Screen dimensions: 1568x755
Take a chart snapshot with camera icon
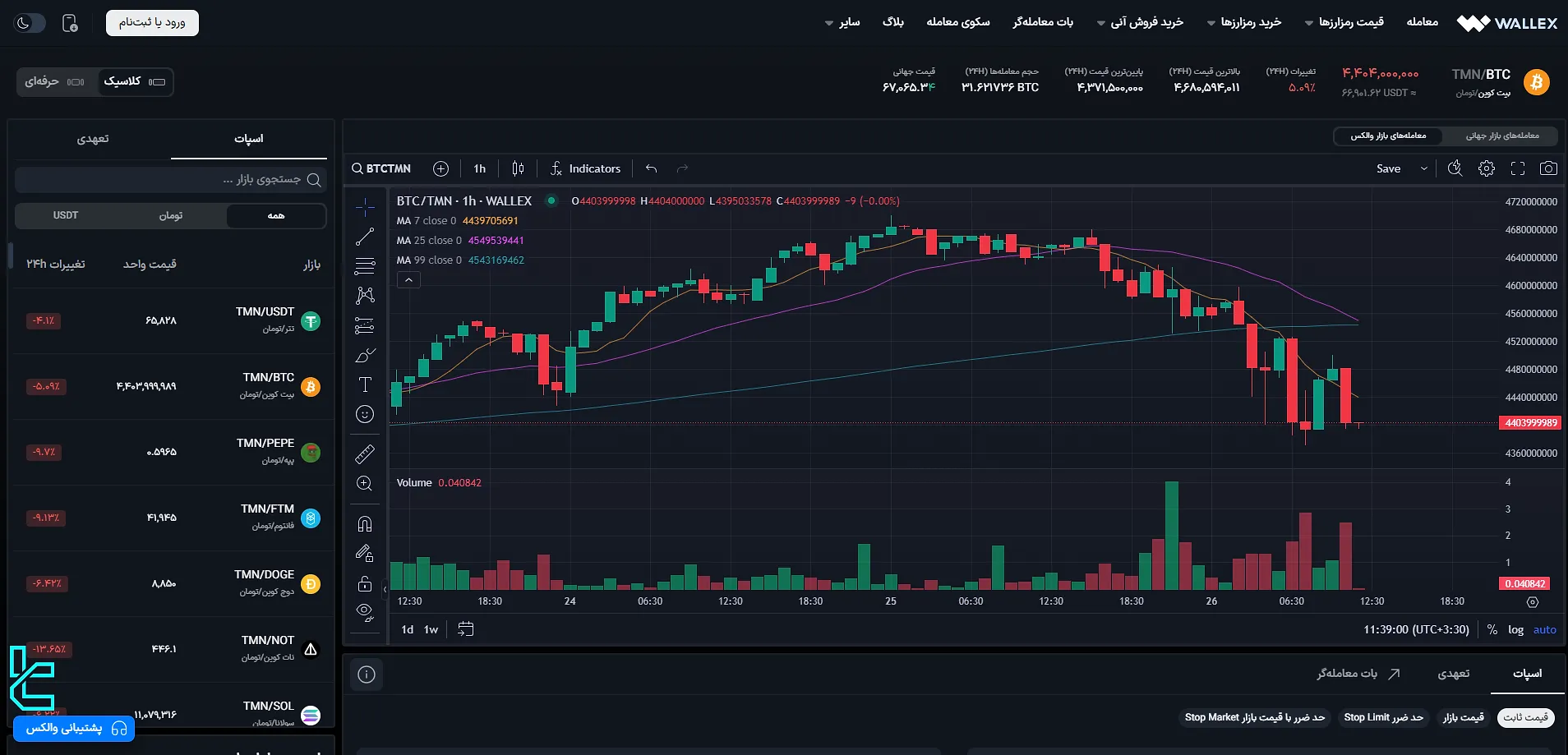(x=1548, y=168)
